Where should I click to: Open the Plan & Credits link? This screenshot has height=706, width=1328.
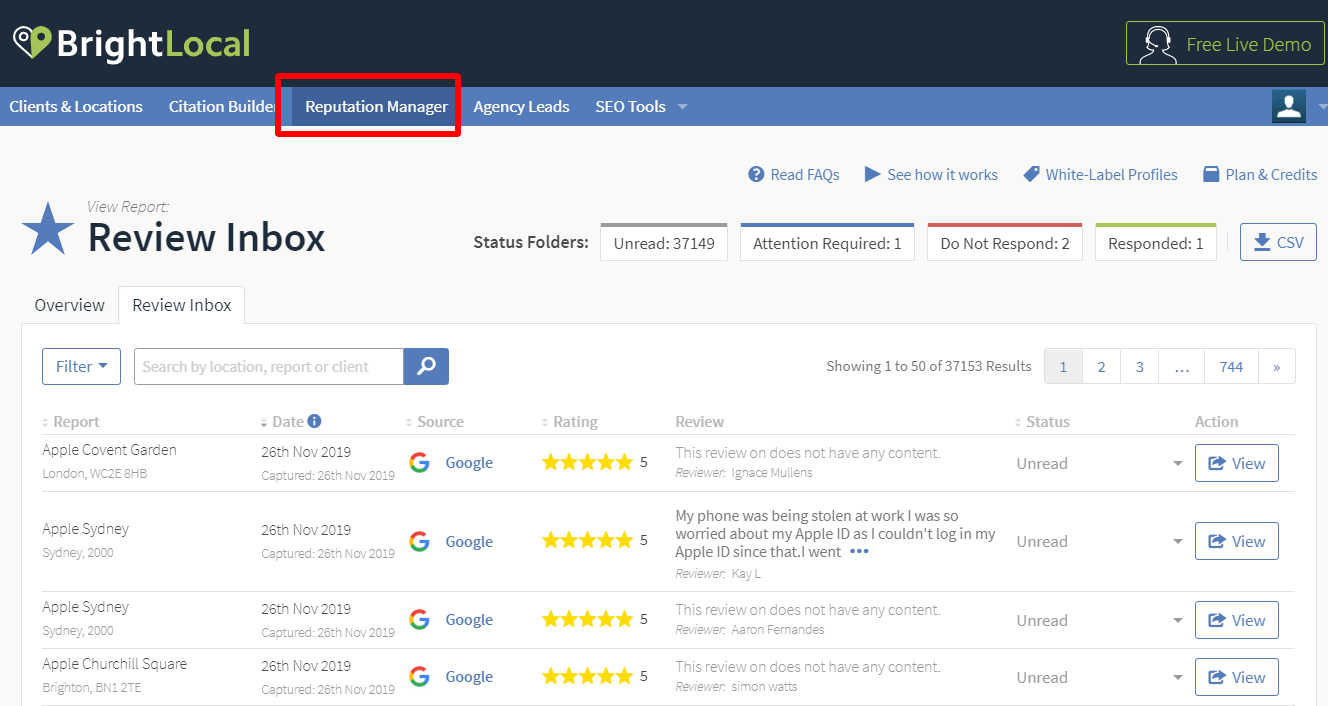pos(1260,175)
